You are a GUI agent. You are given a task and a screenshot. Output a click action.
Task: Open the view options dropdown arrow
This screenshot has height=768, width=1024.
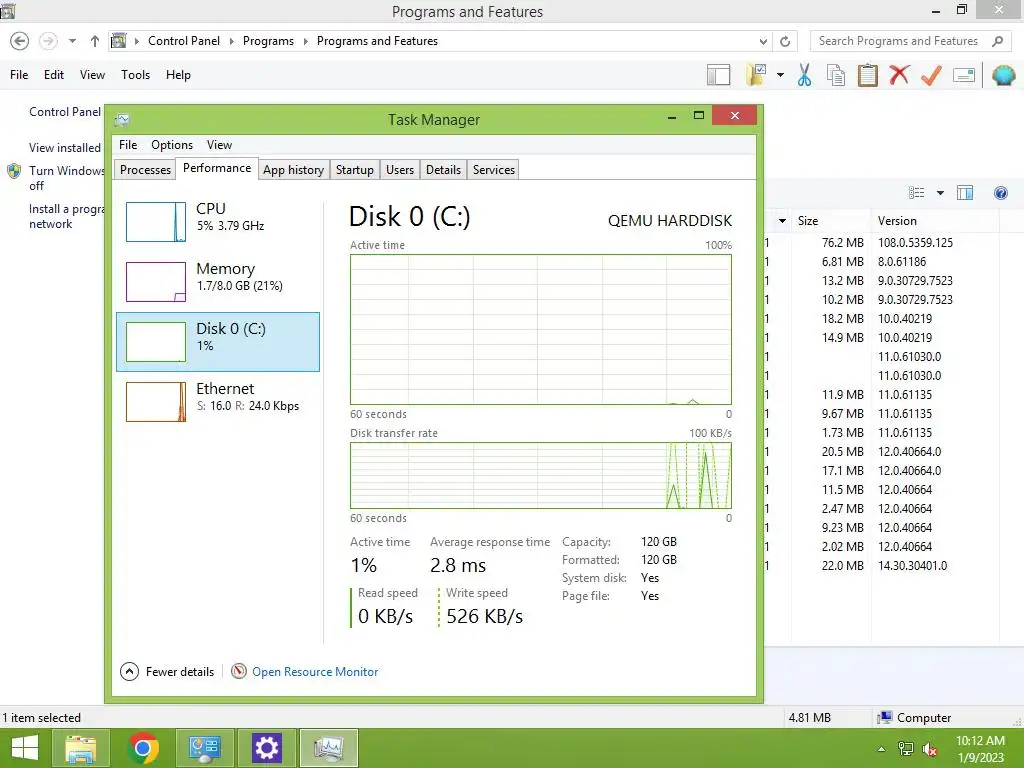pos(940,193)
